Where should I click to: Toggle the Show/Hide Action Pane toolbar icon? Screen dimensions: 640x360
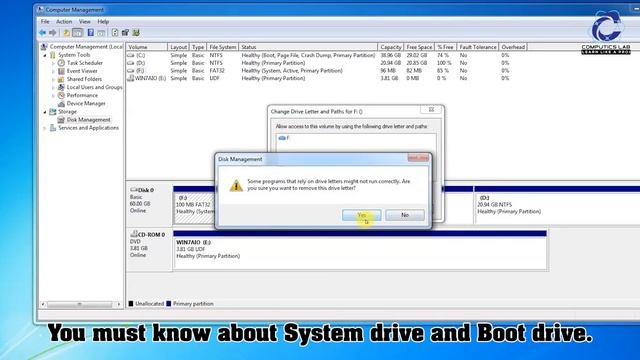pos(101,33)
